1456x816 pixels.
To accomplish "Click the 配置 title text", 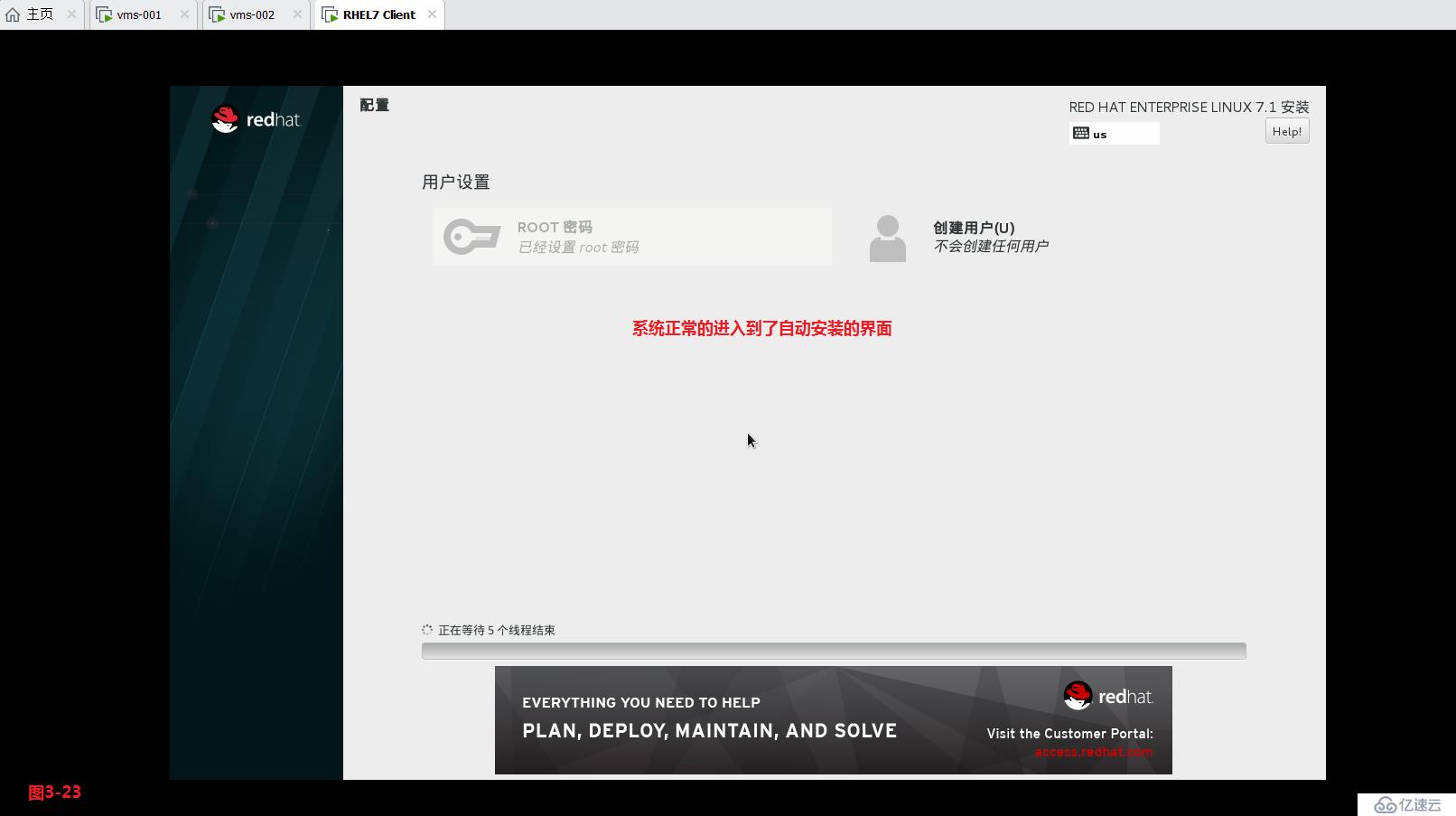I will (x=374, y=105).
